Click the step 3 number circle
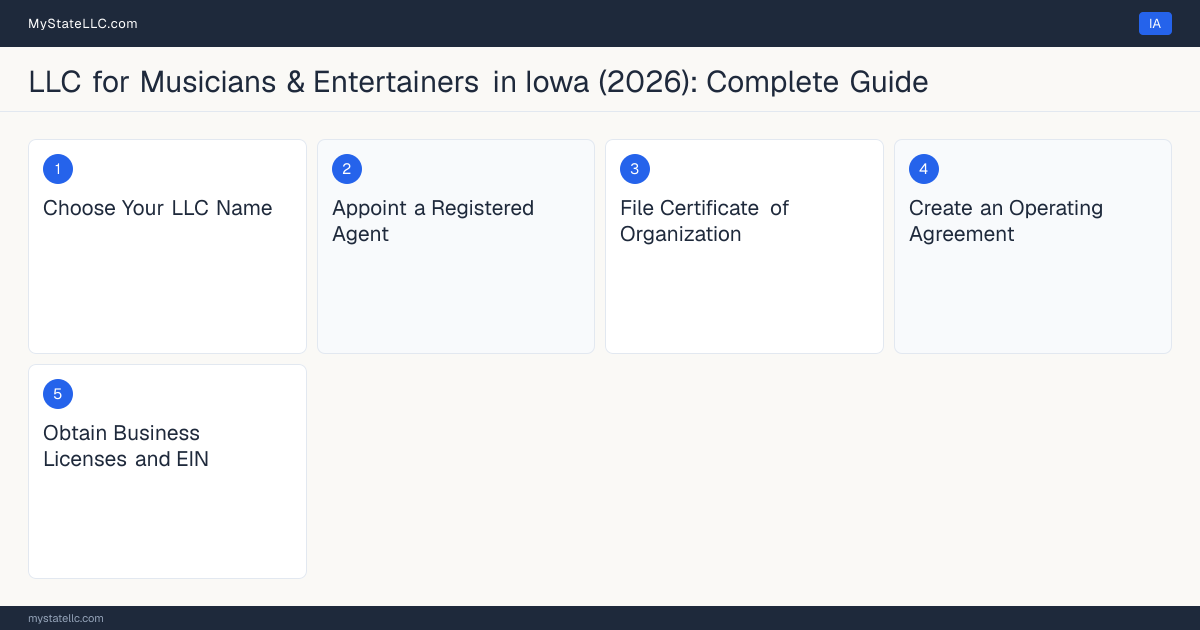 click(x=635, y=169)
